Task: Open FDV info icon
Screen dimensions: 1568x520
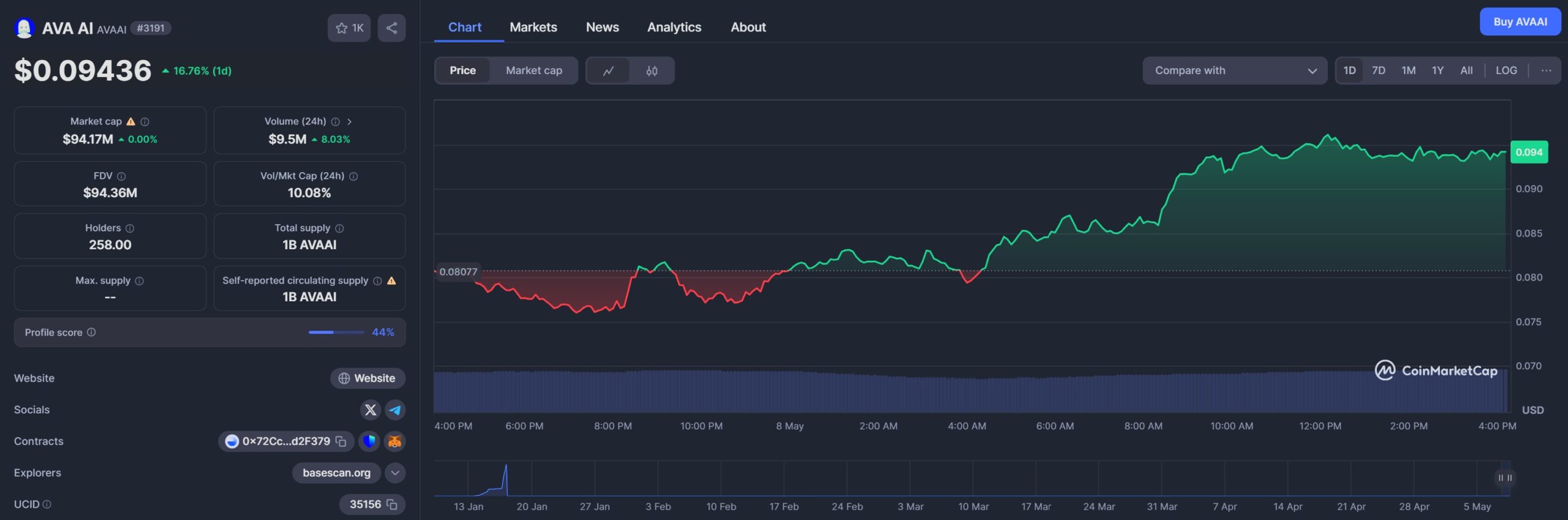Action: pyautogui.click(x=121, y=176)
